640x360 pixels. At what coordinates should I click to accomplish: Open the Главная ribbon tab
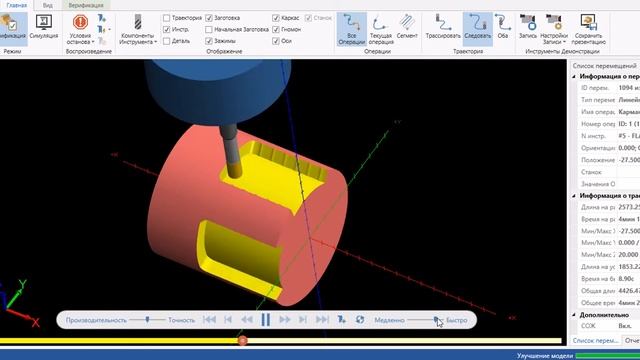click(17, 5)
